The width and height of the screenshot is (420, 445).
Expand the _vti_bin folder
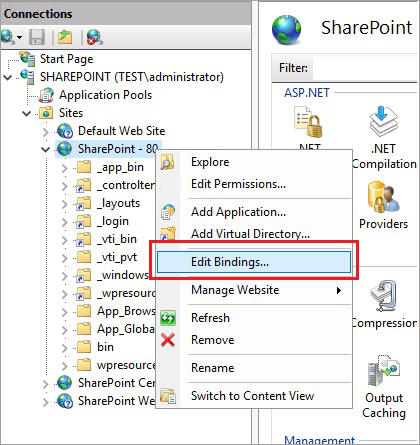click(65, 240)
